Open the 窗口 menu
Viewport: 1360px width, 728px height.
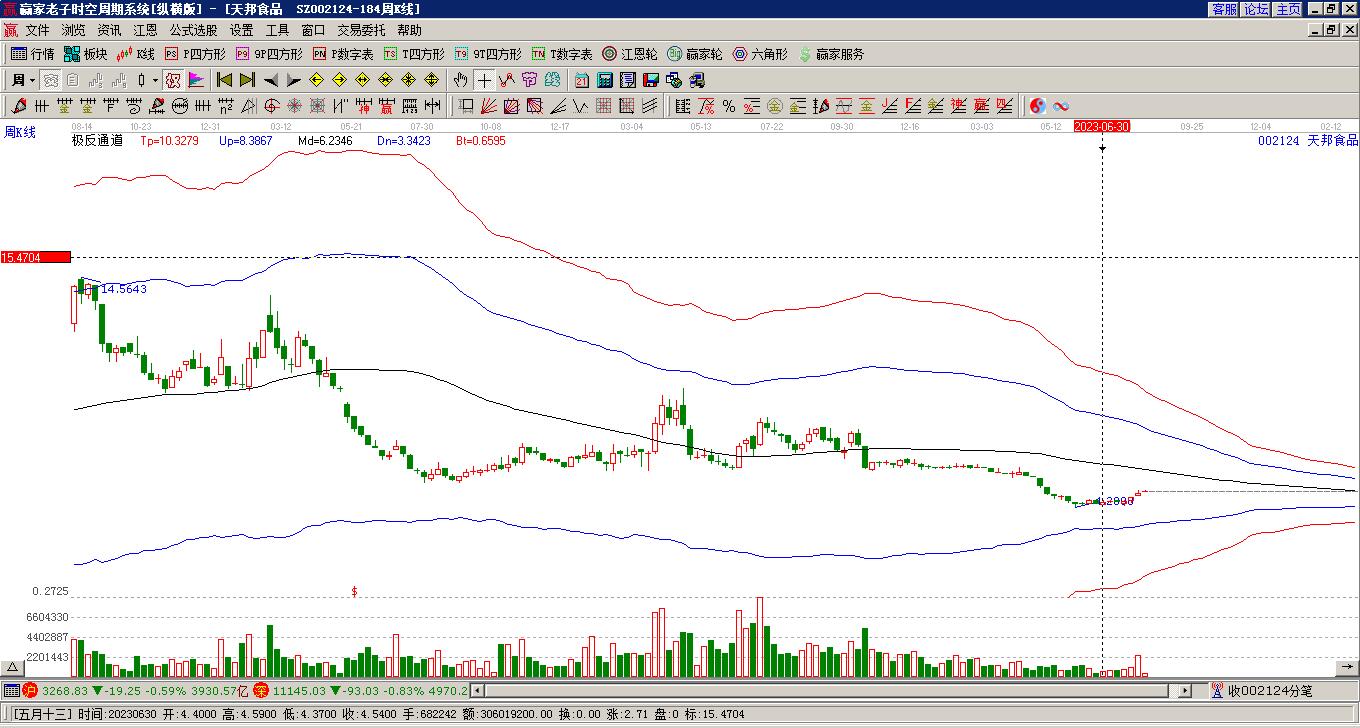[x=313, y=31]
